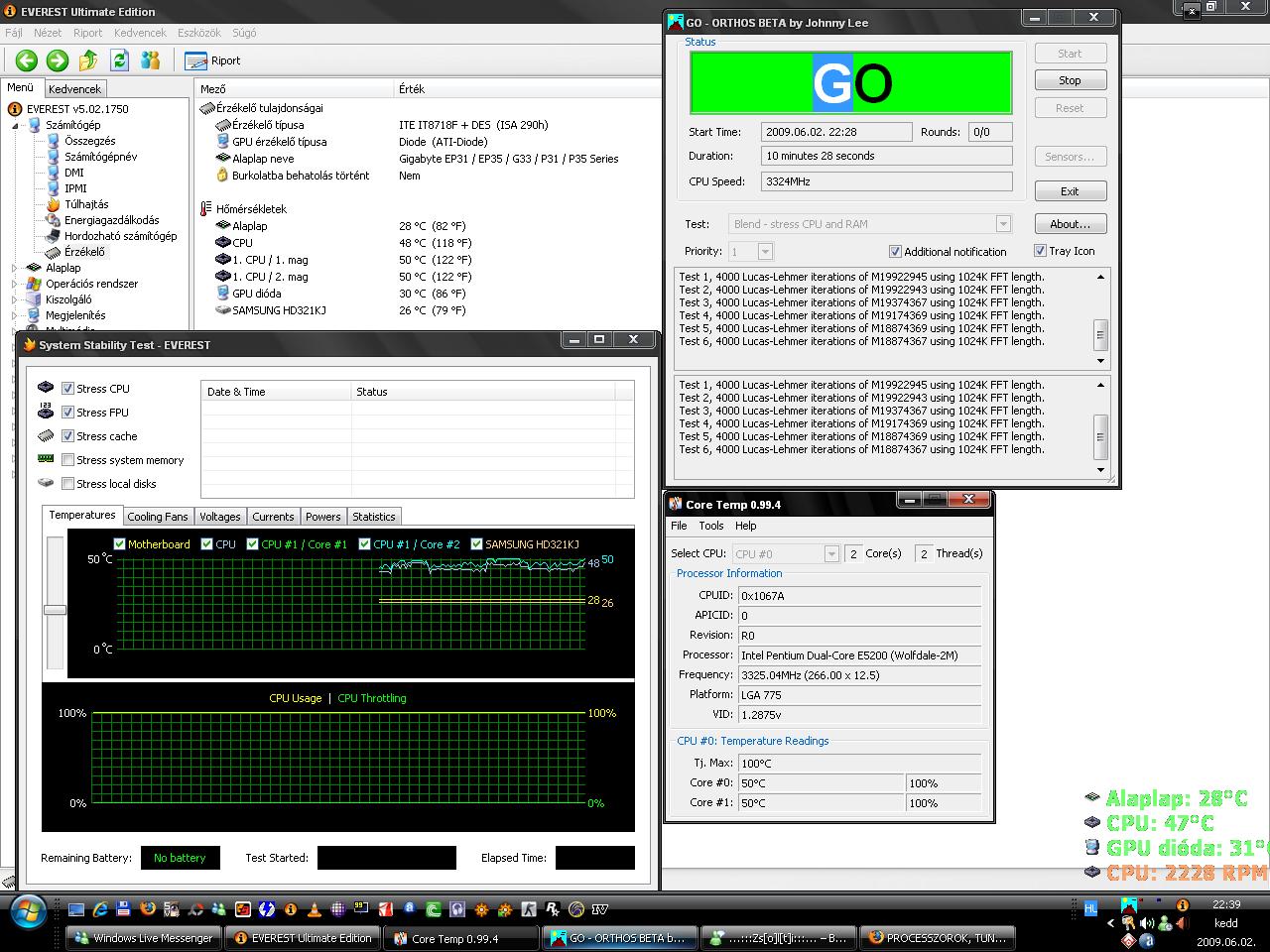Open the ORTHOS Test type dropdown

[x=1003, y=224]
